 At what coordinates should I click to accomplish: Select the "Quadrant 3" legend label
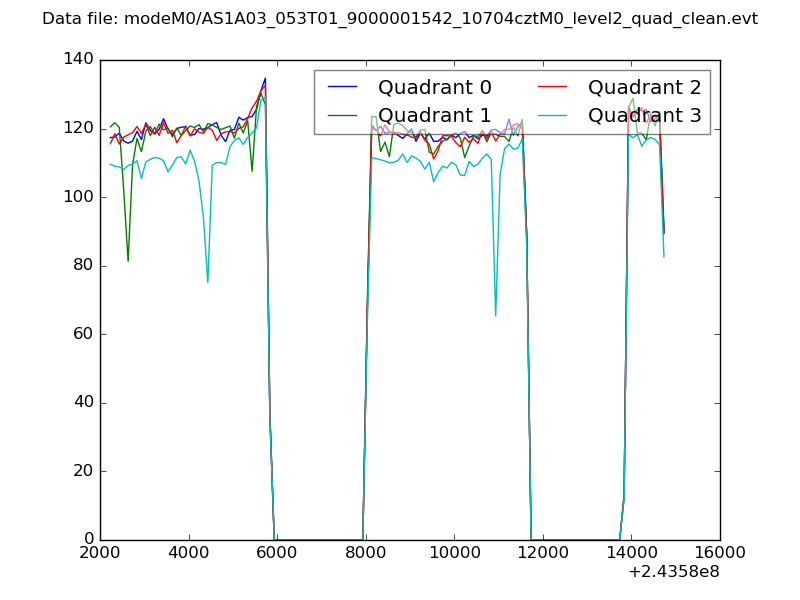645,116
